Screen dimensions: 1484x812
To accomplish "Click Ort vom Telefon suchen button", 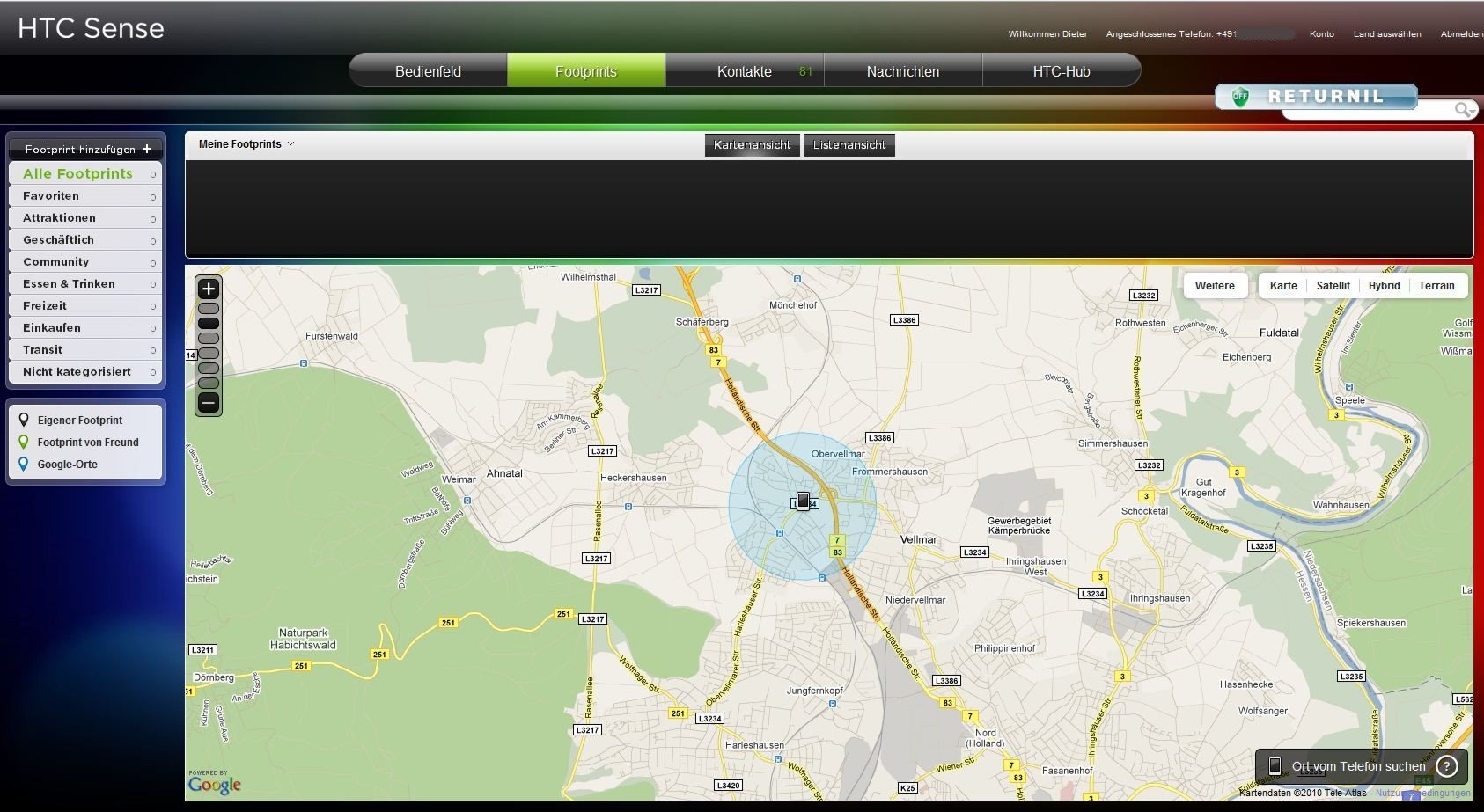I will (x=1362, y=766).
